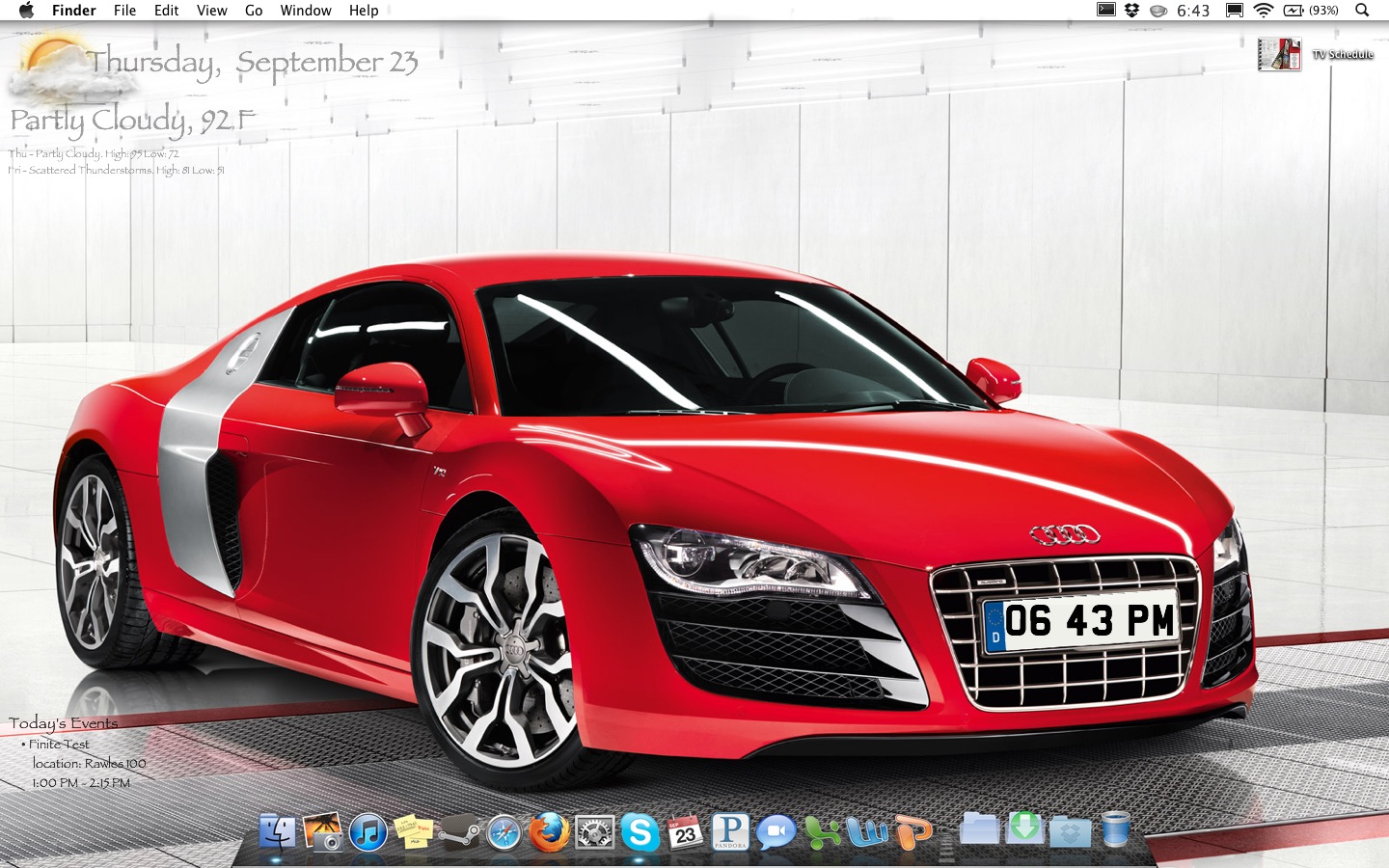
Task: Open the Go menu
Action: click(x=254, y=11)
